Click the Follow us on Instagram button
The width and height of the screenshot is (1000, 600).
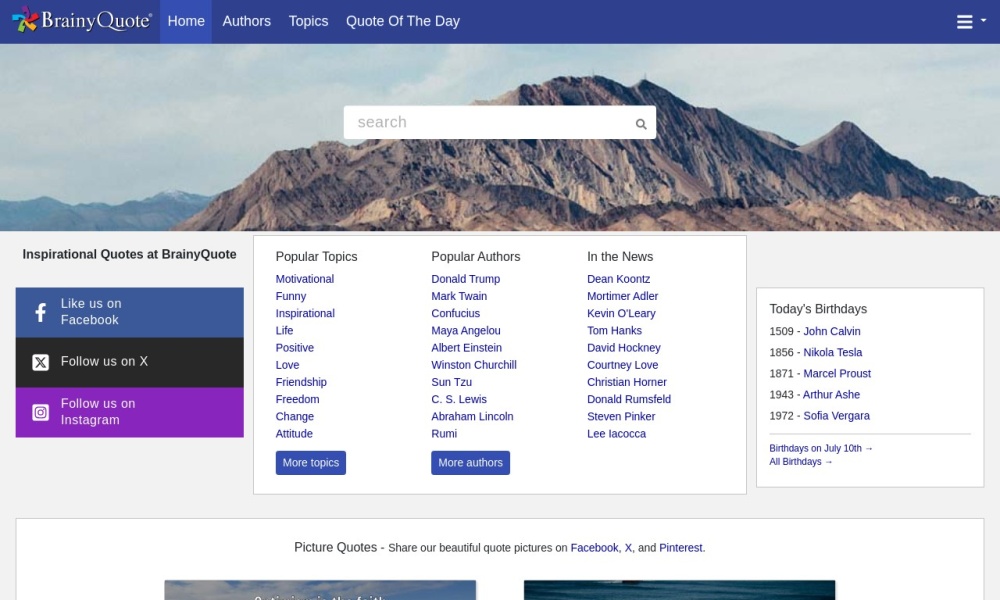[129, 413]
